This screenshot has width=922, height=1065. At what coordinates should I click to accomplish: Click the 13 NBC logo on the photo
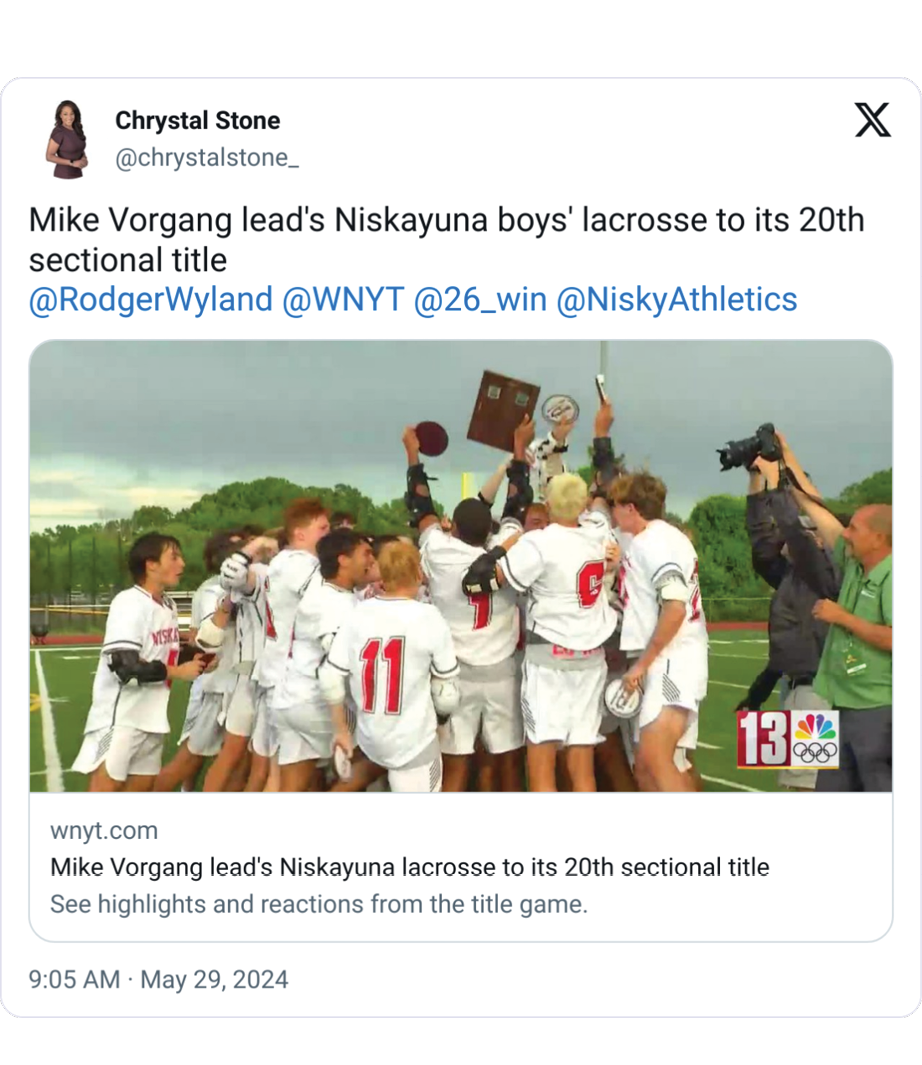click(x=788, y=740)
